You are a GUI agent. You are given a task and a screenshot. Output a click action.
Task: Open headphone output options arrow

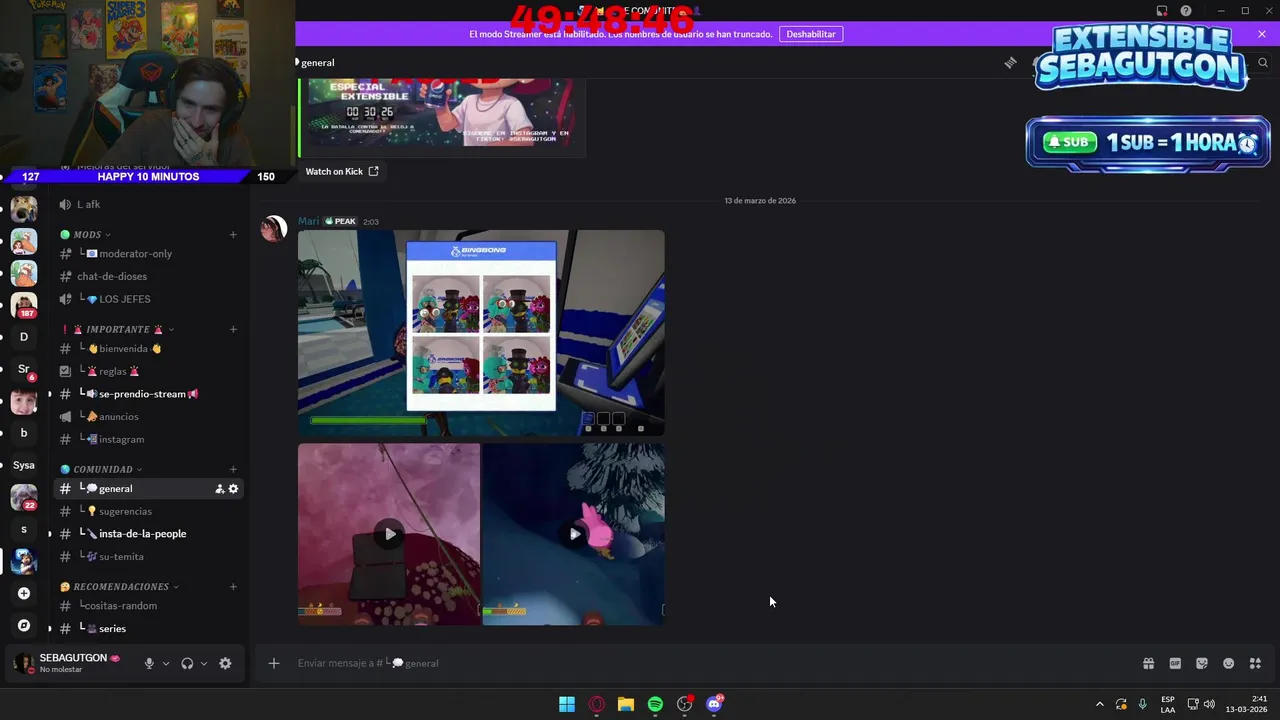coord(204,663)
